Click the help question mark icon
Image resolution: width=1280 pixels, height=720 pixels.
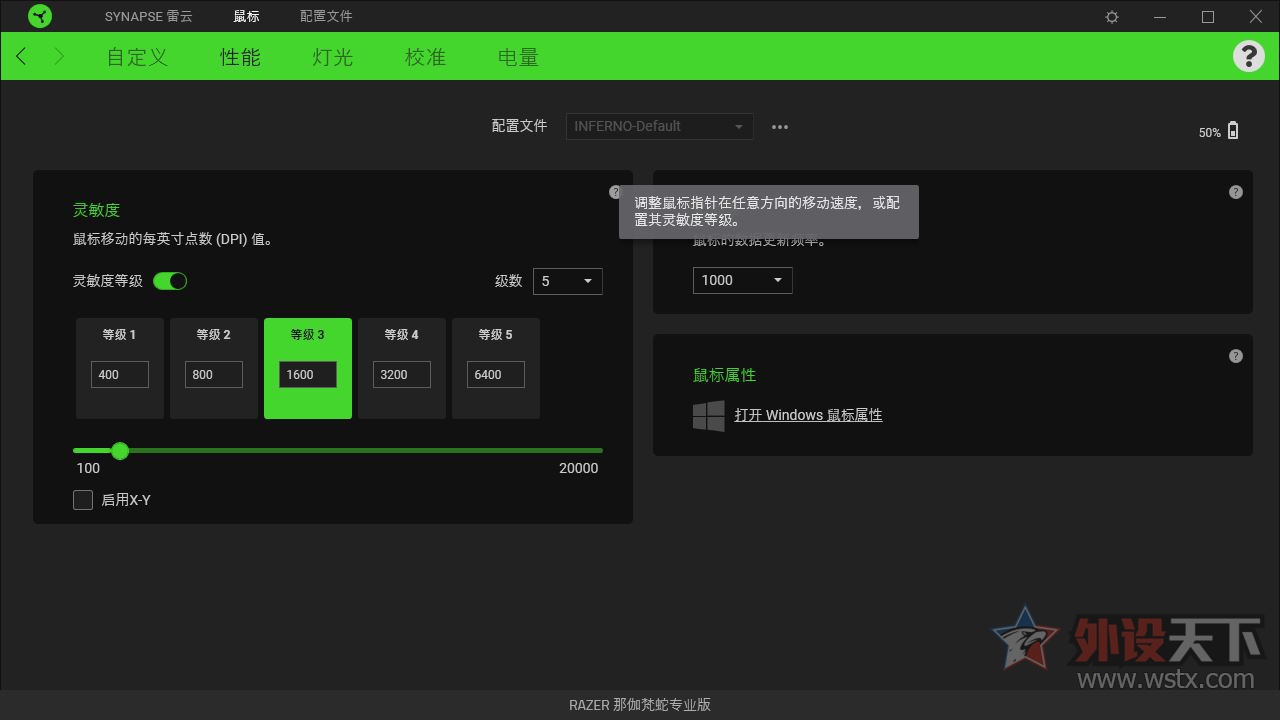pos(1248,56)
